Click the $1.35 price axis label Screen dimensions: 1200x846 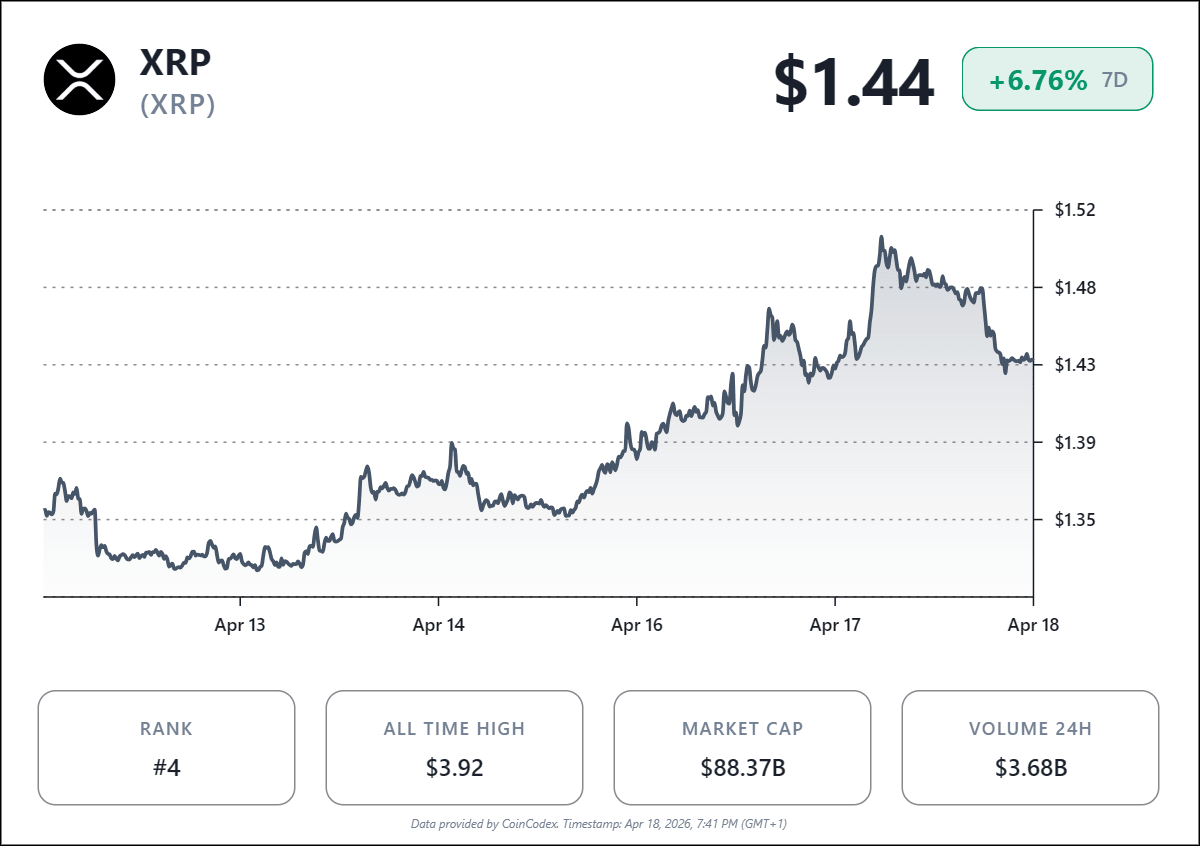point(1076,519)
